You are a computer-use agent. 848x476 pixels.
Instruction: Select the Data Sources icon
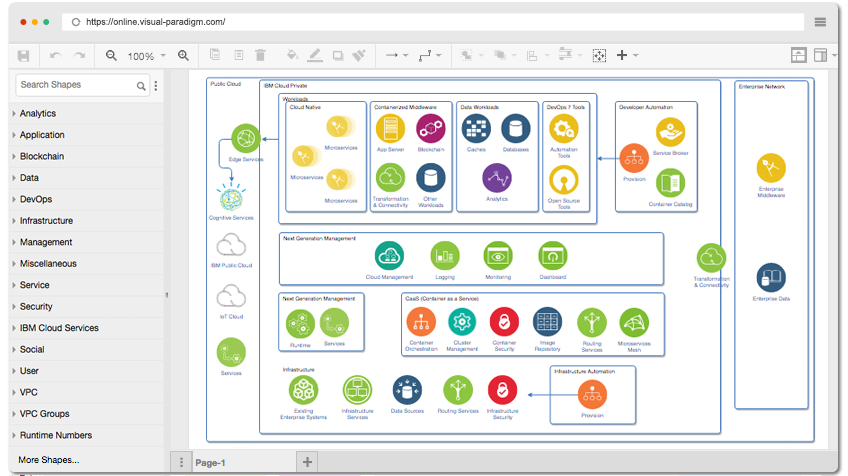point(407,390)
